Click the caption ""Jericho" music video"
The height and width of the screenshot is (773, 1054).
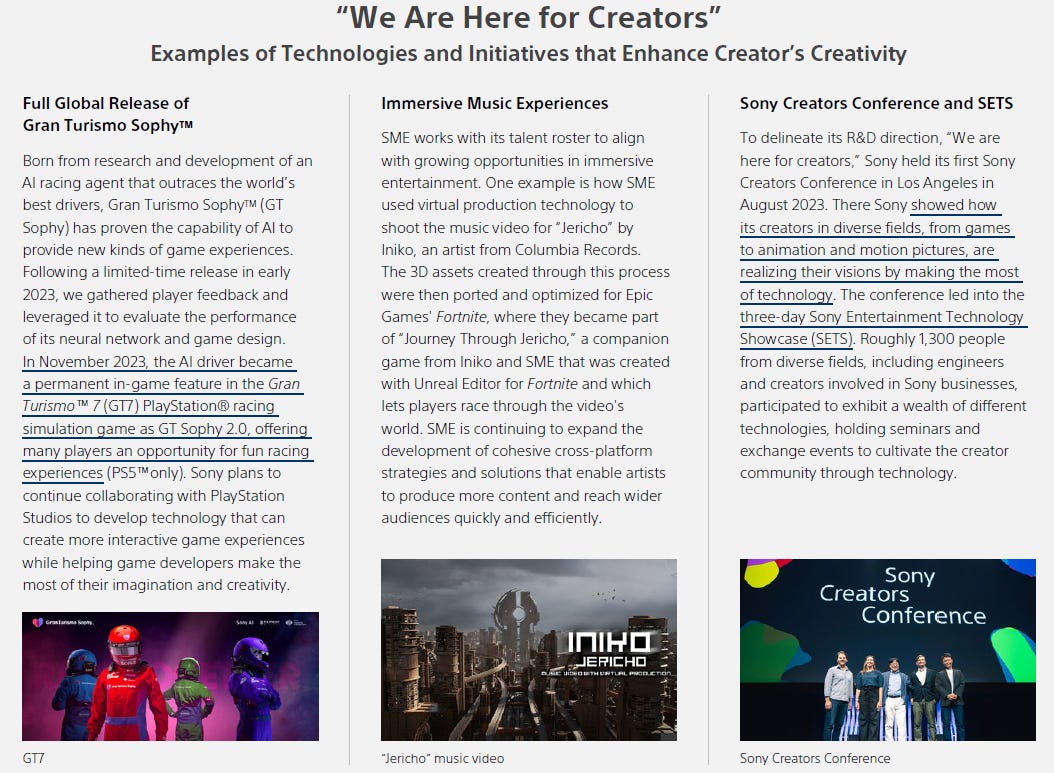tap(442, 758)
